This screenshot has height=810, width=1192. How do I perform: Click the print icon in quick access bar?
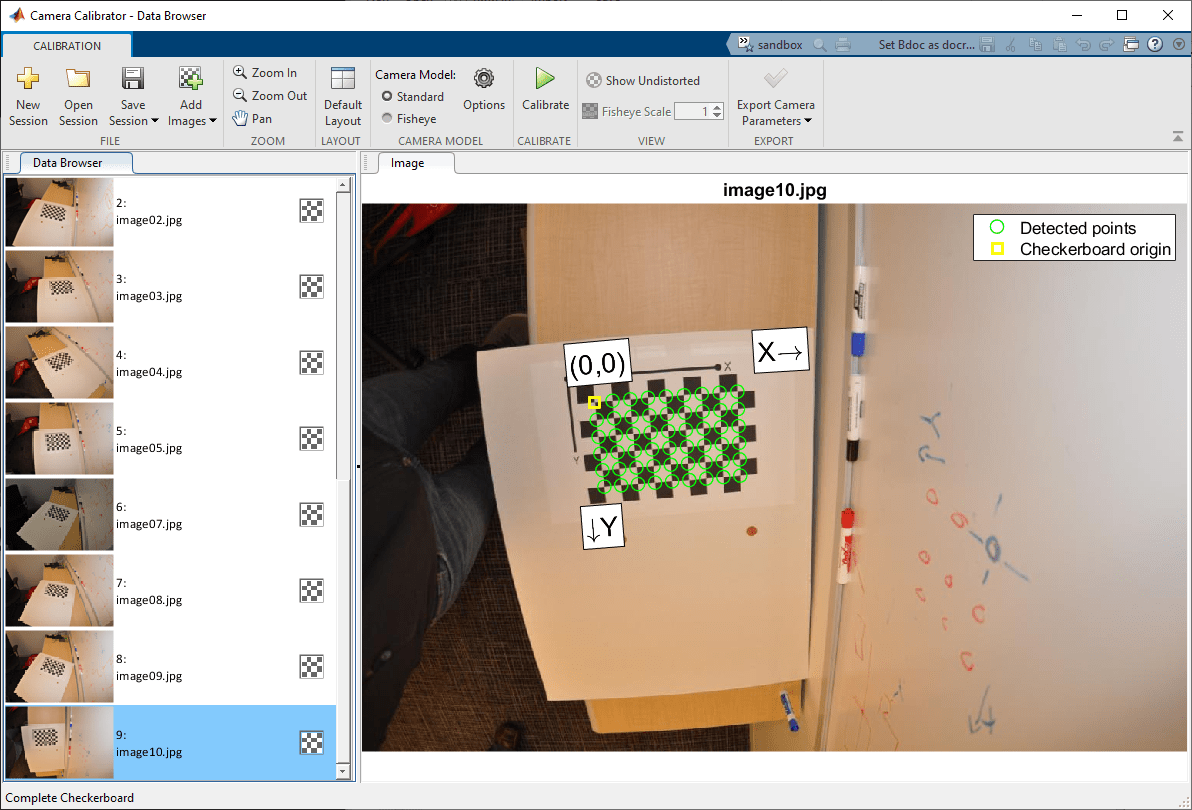tap(843, 45)
